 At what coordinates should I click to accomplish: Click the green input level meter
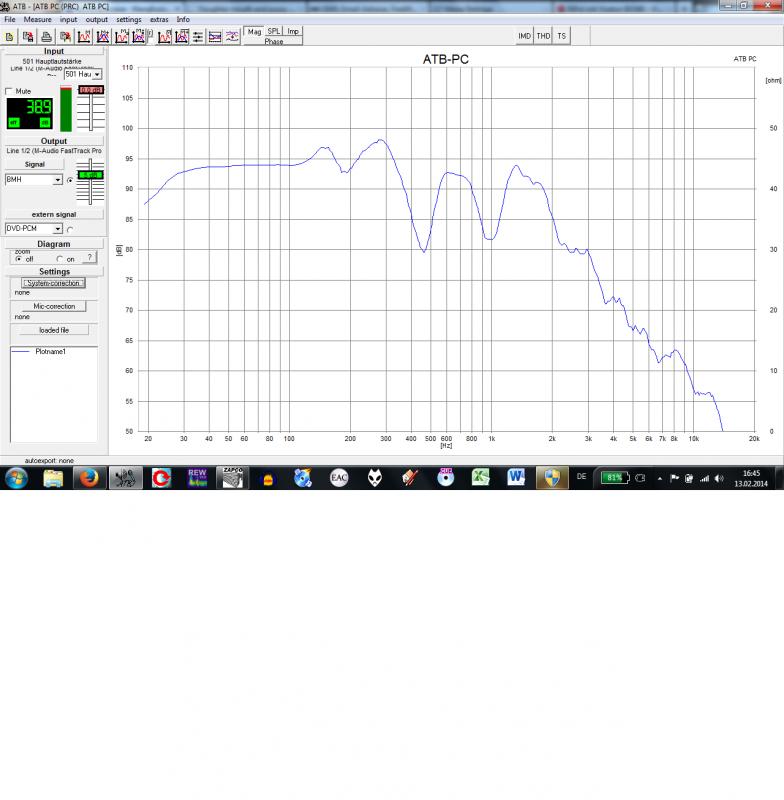coord(66,109)
